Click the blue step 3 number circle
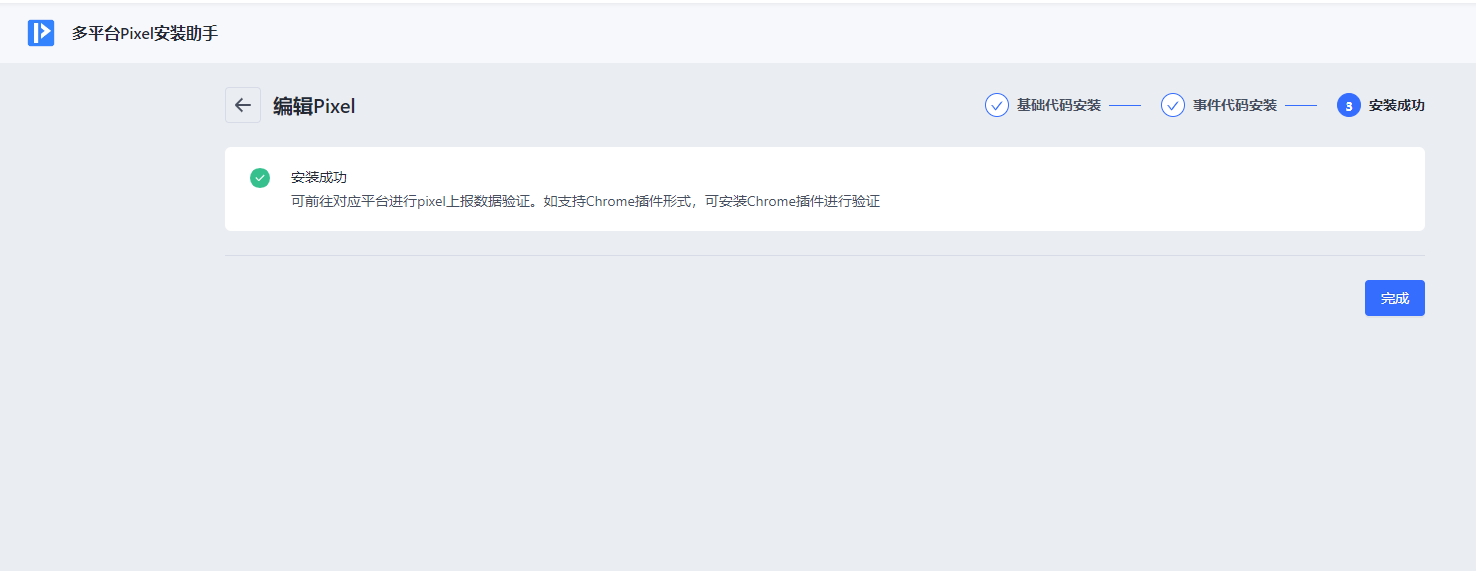Image resolution: width=1476 pixels, height=571 pixels. click(x=1349, y=105)
